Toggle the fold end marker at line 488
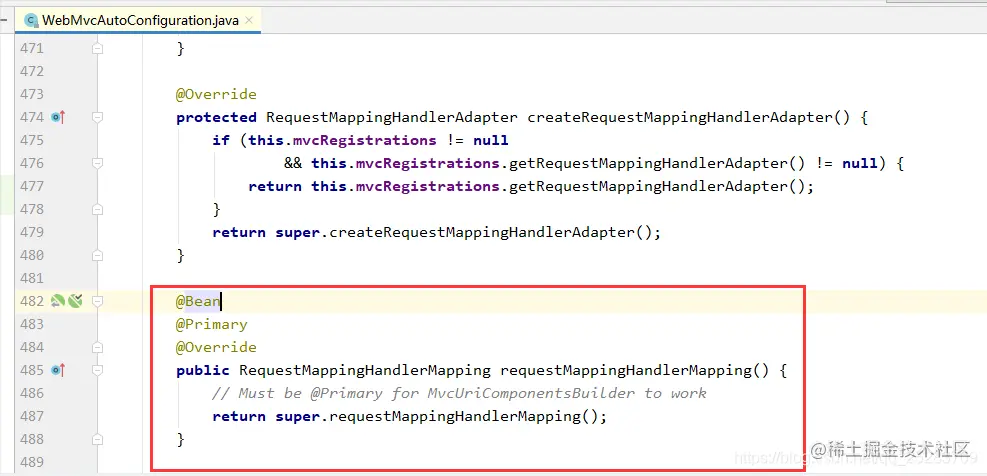 (97, 439)
